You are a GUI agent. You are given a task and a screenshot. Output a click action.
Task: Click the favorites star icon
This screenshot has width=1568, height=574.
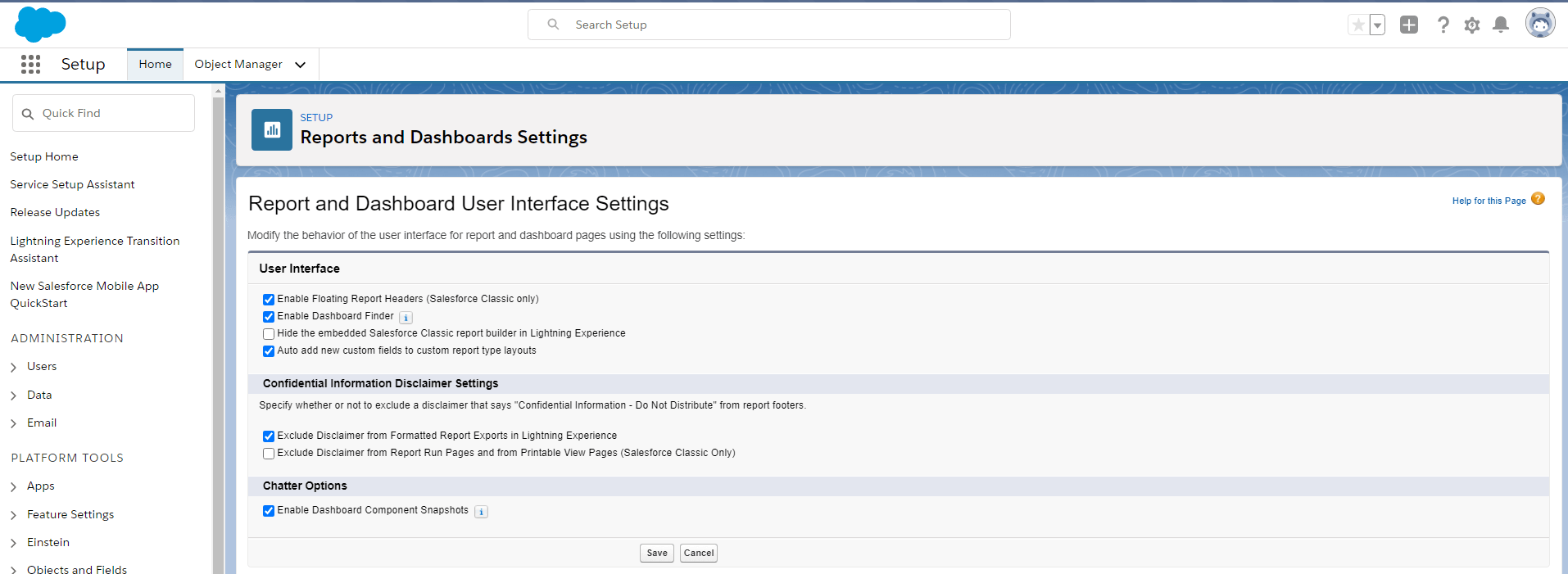click(x=1358, y=25)
